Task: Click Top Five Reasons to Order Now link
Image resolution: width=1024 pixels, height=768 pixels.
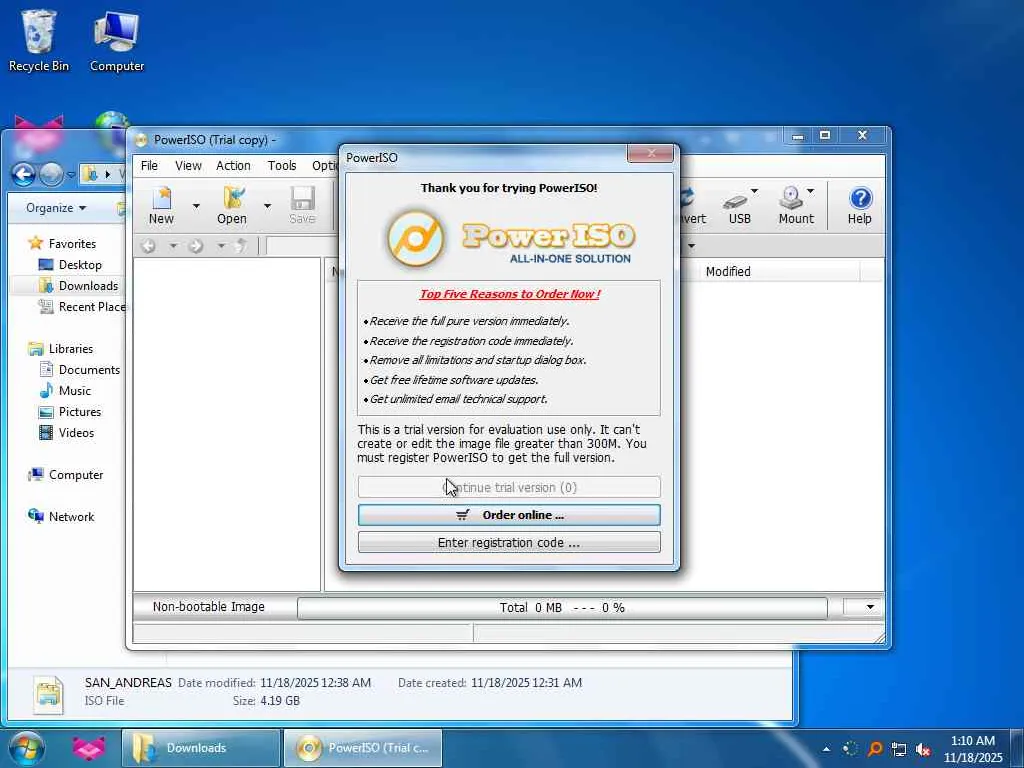Action: (x=509, y=294)
